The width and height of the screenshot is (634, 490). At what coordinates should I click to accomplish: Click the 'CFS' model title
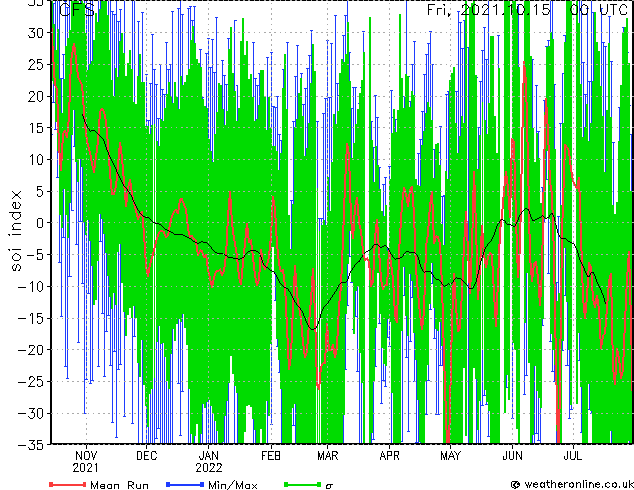tap(77, 10)
